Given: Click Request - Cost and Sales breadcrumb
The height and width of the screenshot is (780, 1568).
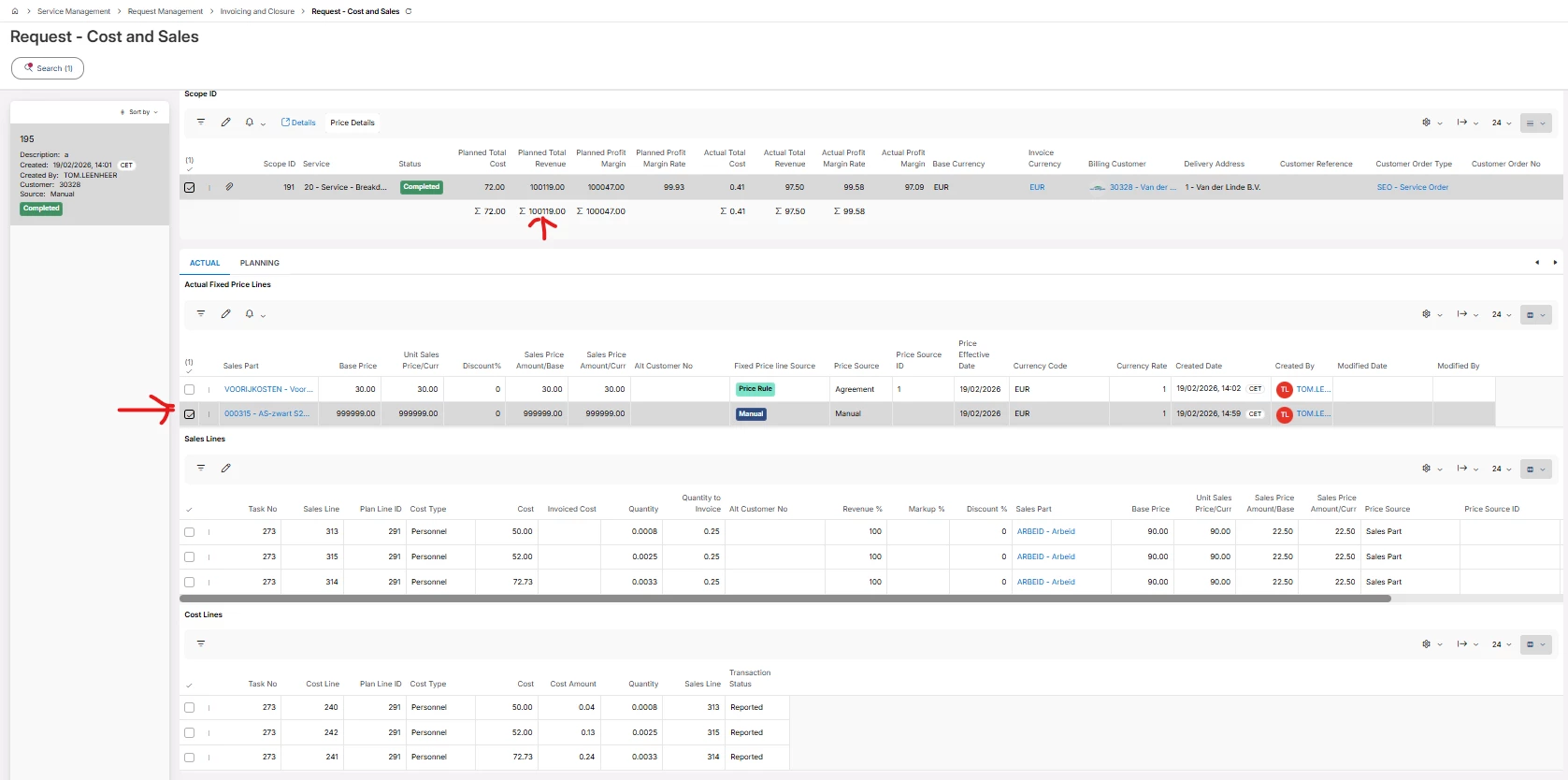Looking at the screenshot, I should 355,11.
